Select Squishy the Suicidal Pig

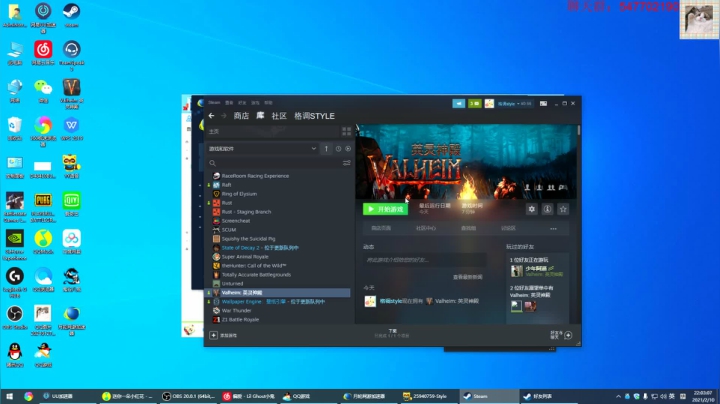(x=248, y=239)
